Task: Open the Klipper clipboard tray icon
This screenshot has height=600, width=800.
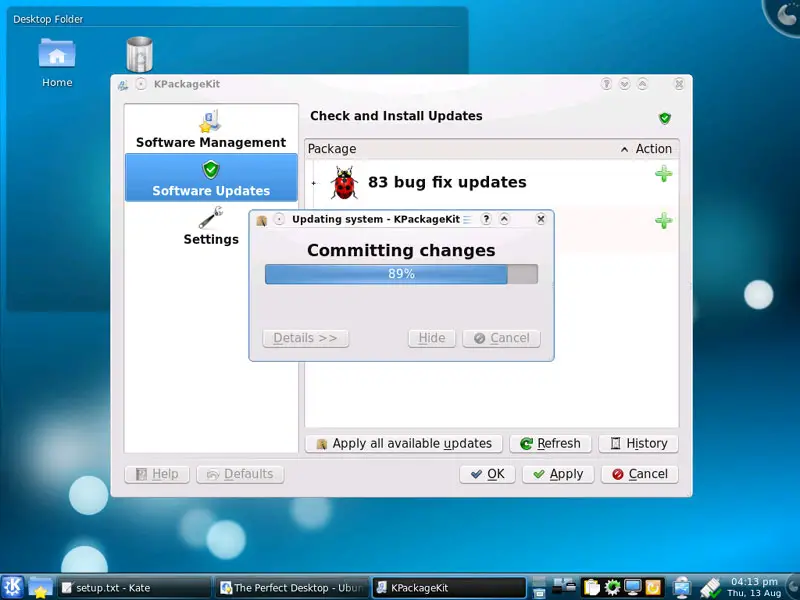Action: [x=591, y=587]
